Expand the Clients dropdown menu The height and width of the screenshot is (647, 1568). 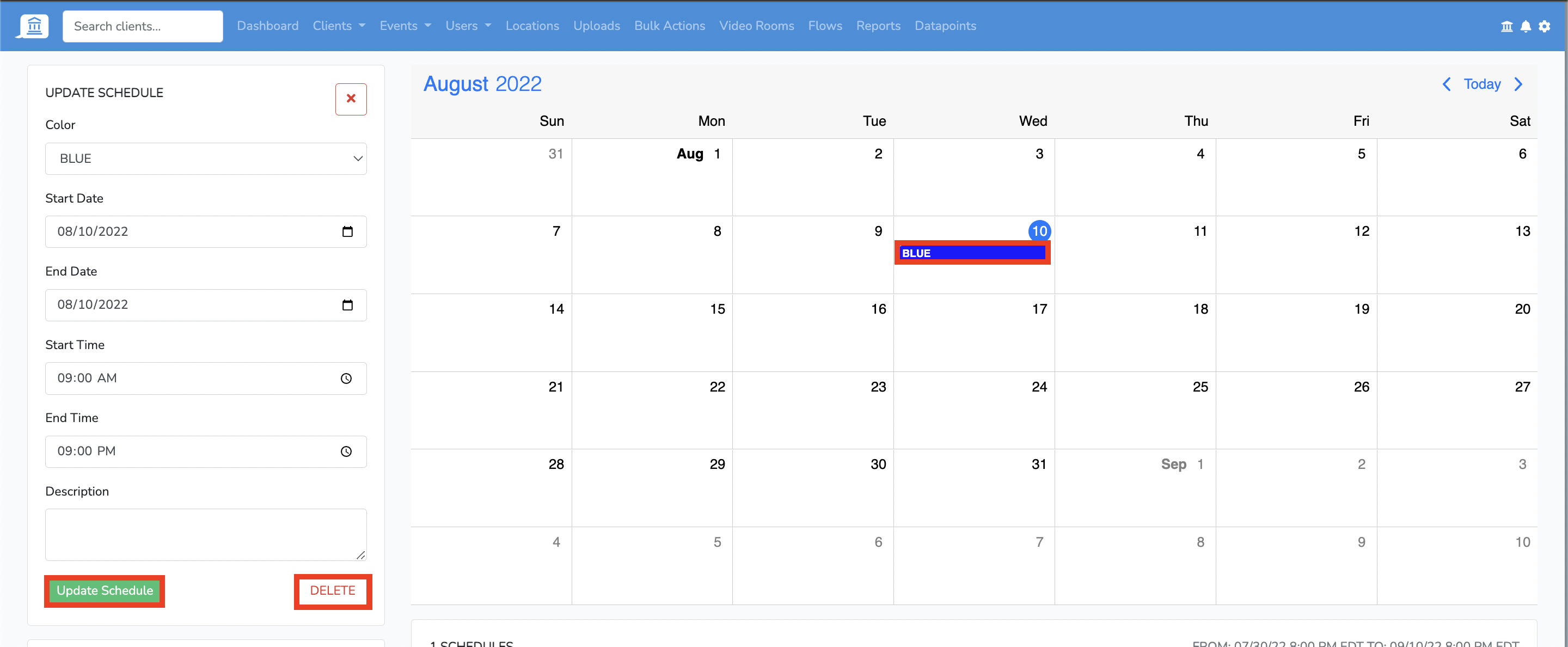(339, 26)
